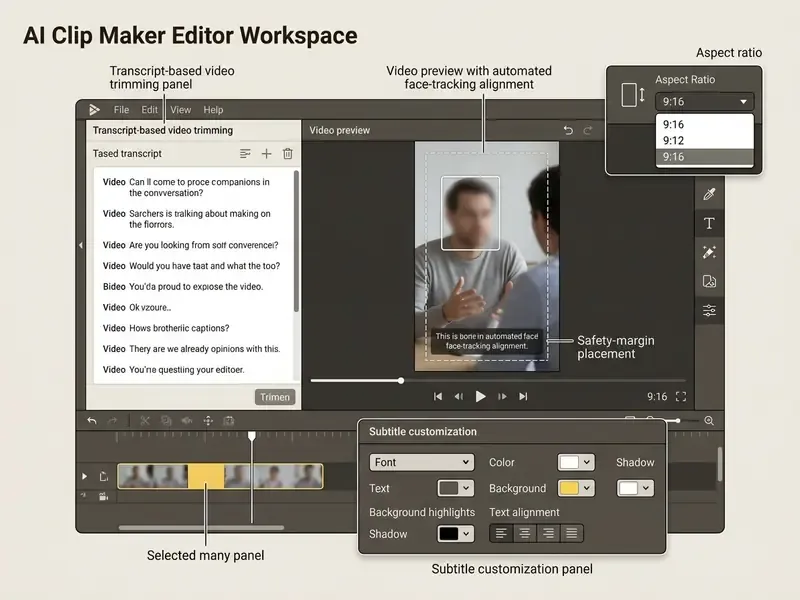Open the black Shadow color dropdown
800x600 pixels.
pyautogui.click(x=456, y=534)
